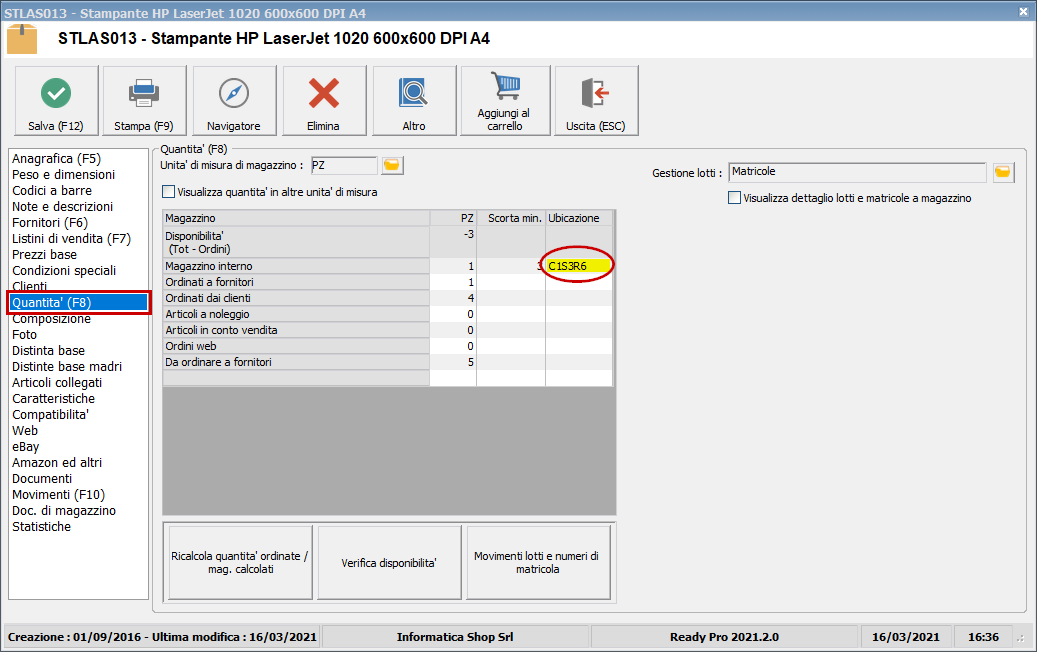Select the C1S3R6 ubicazione cell
This screenshot has width=1037, height=652.
[x=579, y=266]
